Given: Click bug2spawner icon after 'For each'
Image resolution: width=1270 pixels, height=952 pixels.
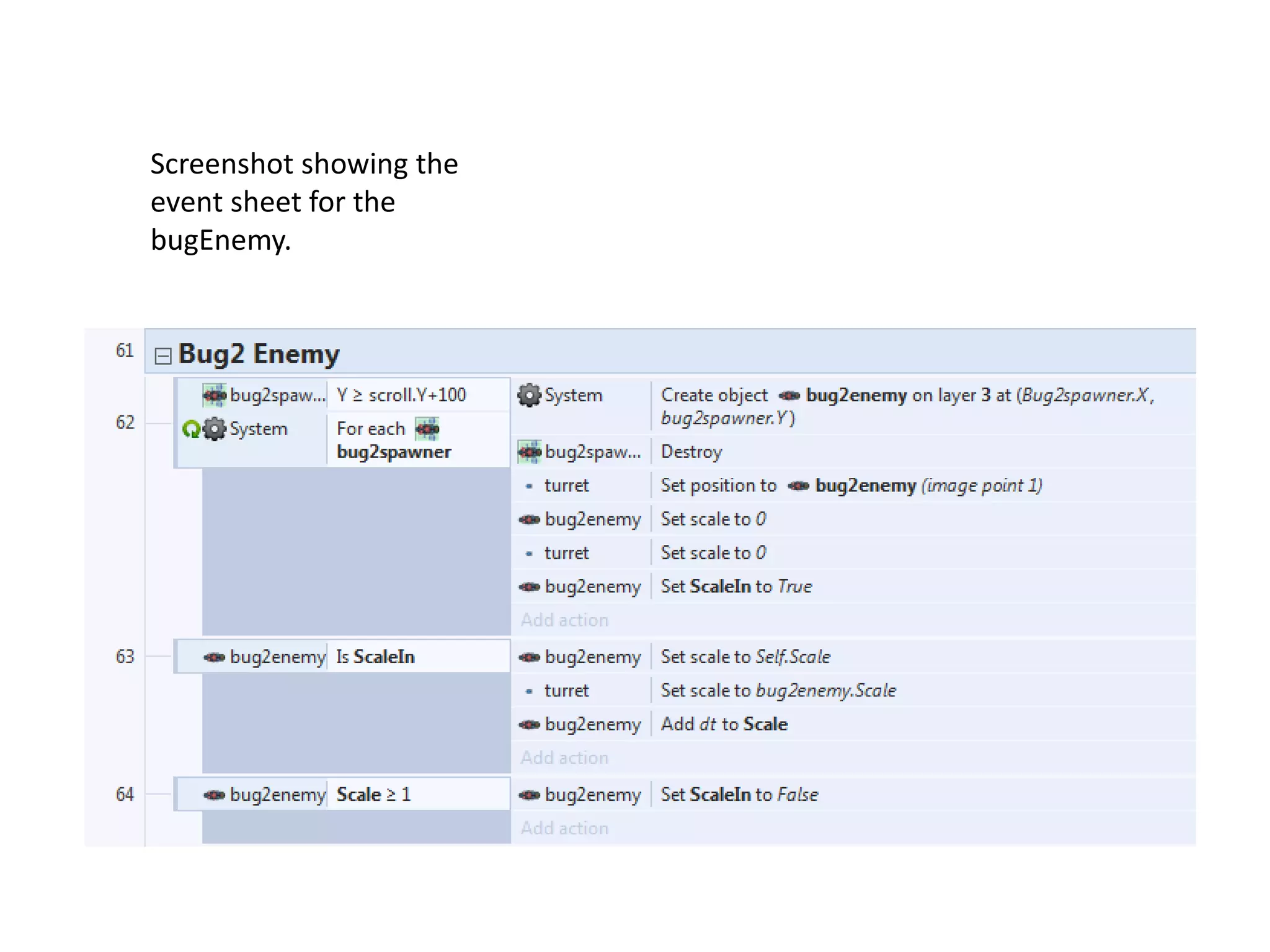Looking at the screenshot, I should pyautogui.click(x=427, y=429).
